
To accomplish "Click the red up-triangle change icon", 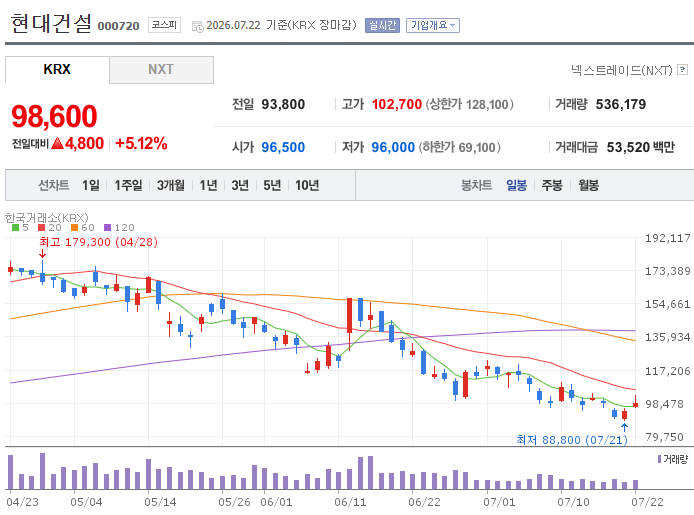I will point(58,143).
